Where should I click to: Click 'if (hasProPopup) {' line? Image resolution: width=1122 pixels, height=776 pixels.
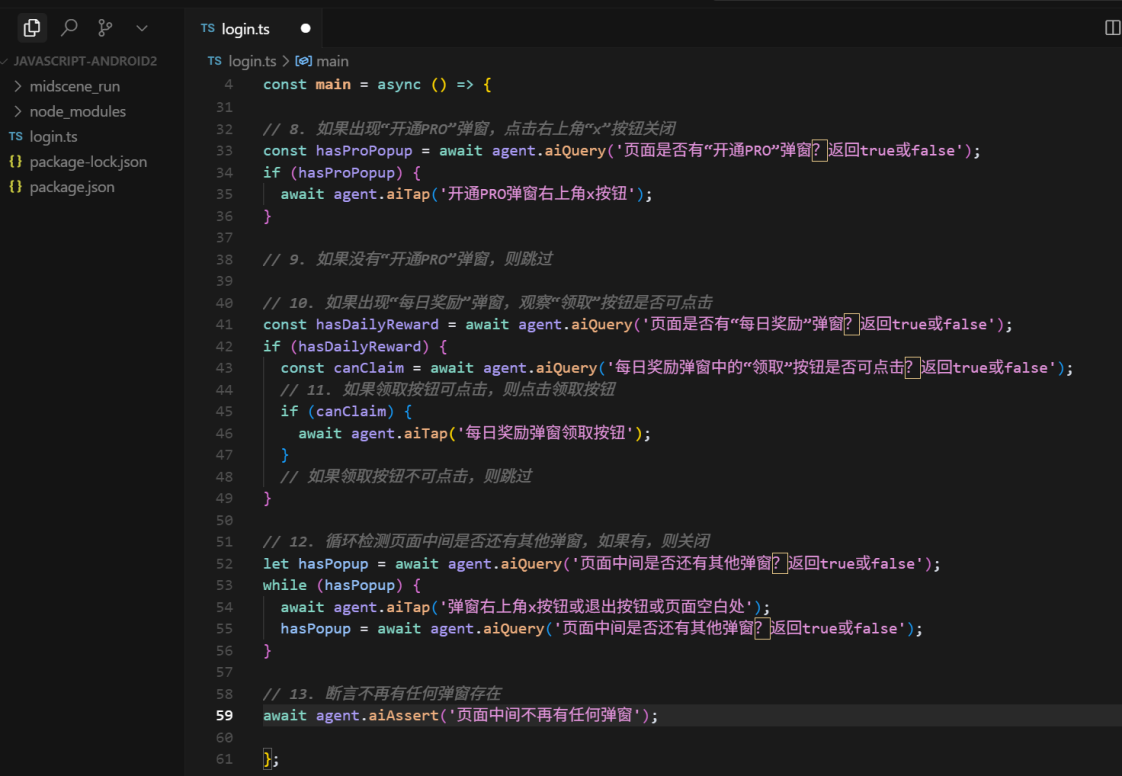point(342,173)
